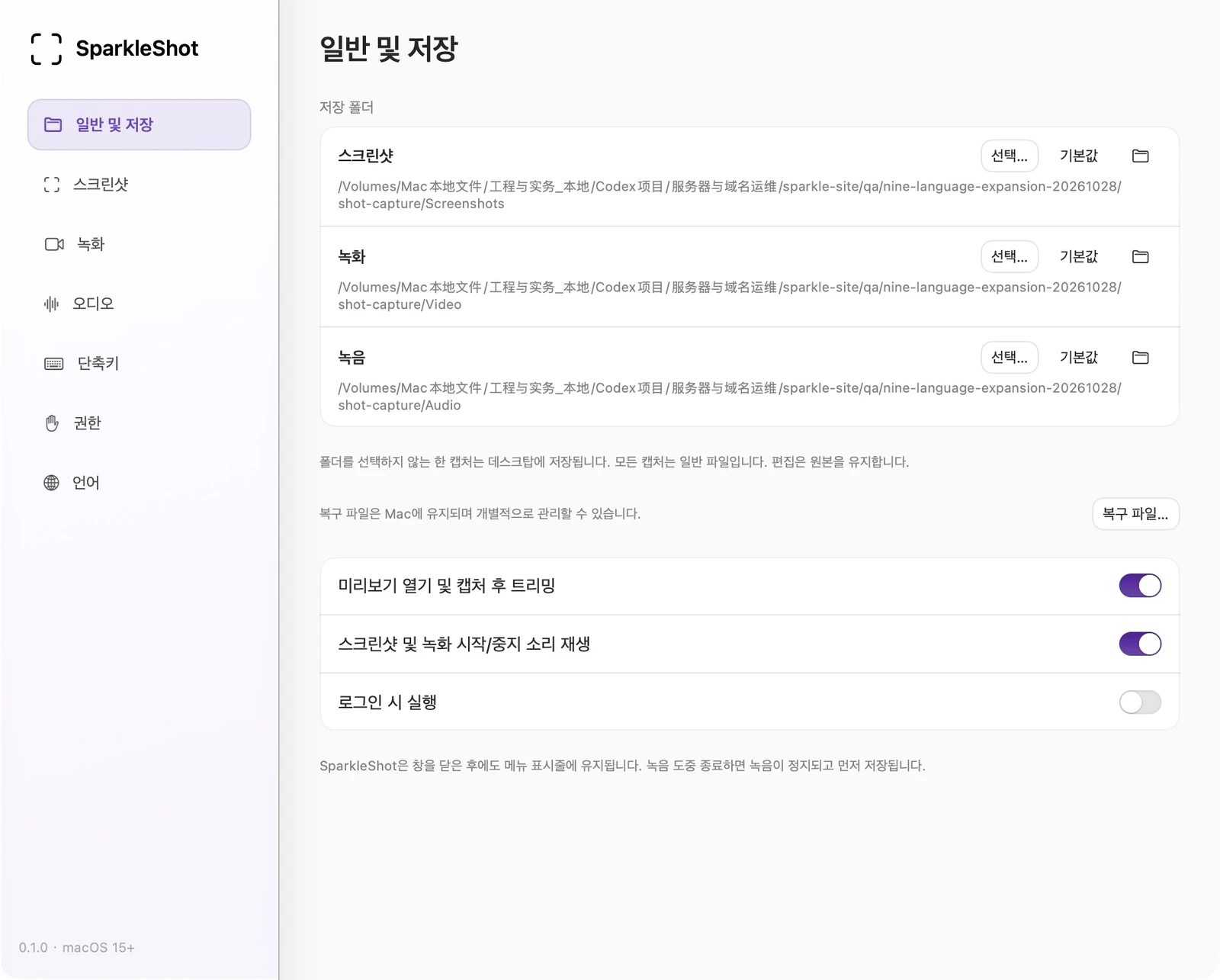Open the 녹화 sidebar section
1220x980 pixels.
click(x=139, y=244)
